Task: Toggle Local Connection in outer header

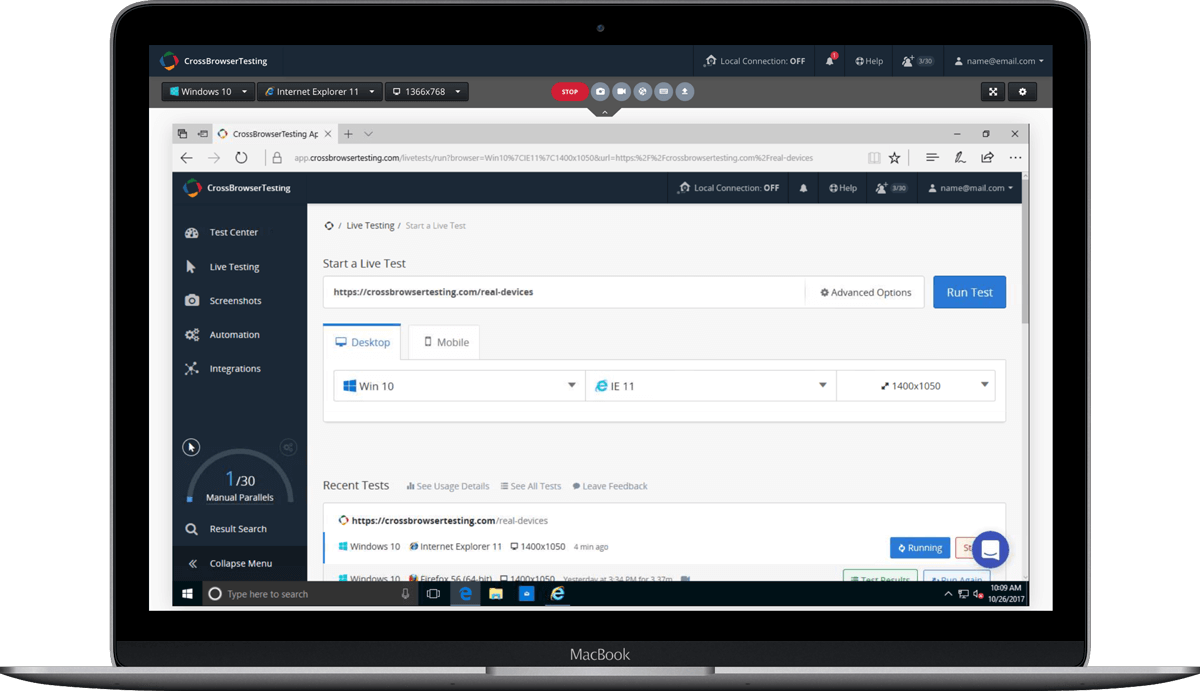Action: click(x=754, y=61)
